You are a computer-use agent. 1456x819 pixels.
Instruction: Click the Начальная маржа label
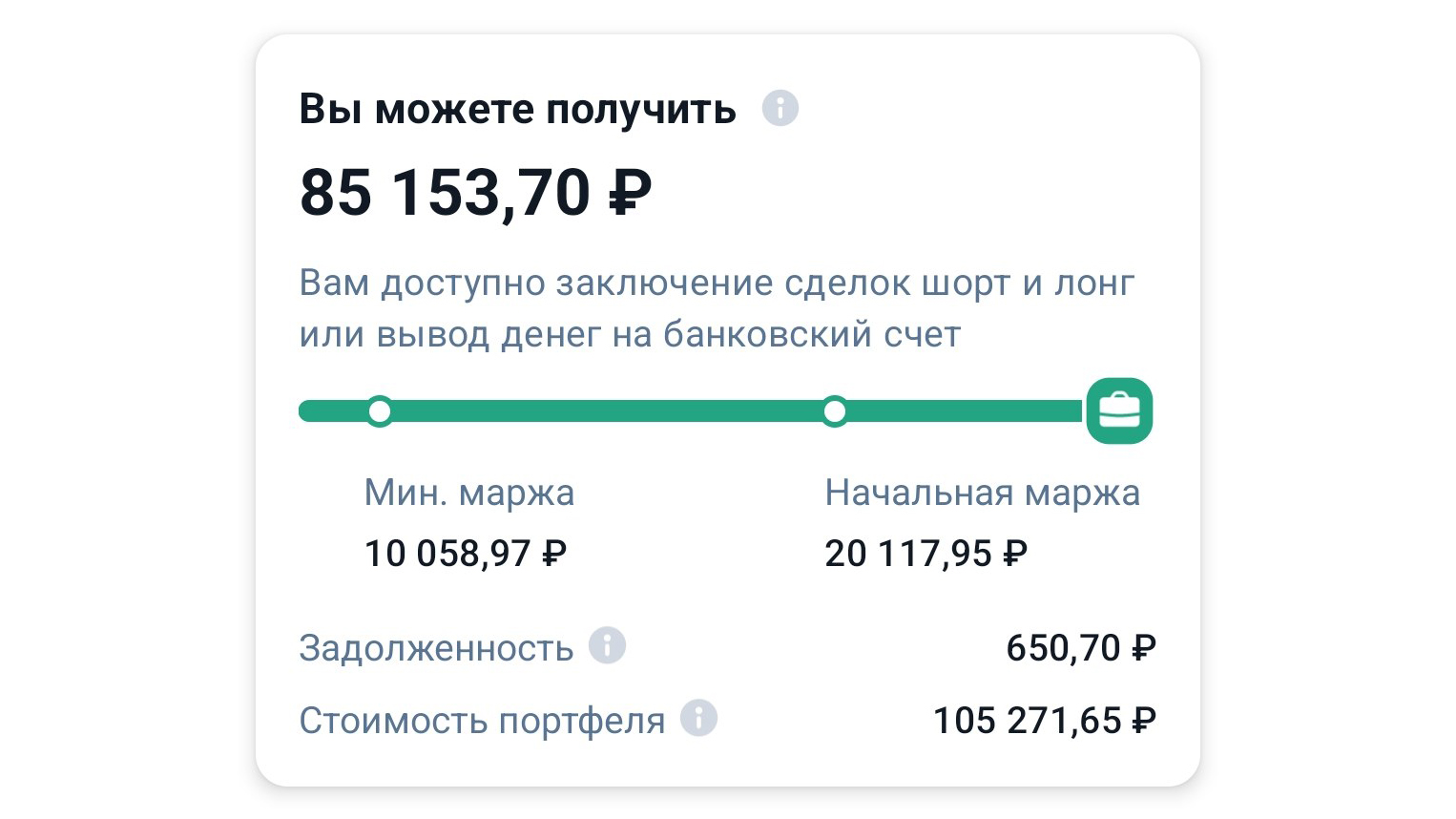point(983,493)
